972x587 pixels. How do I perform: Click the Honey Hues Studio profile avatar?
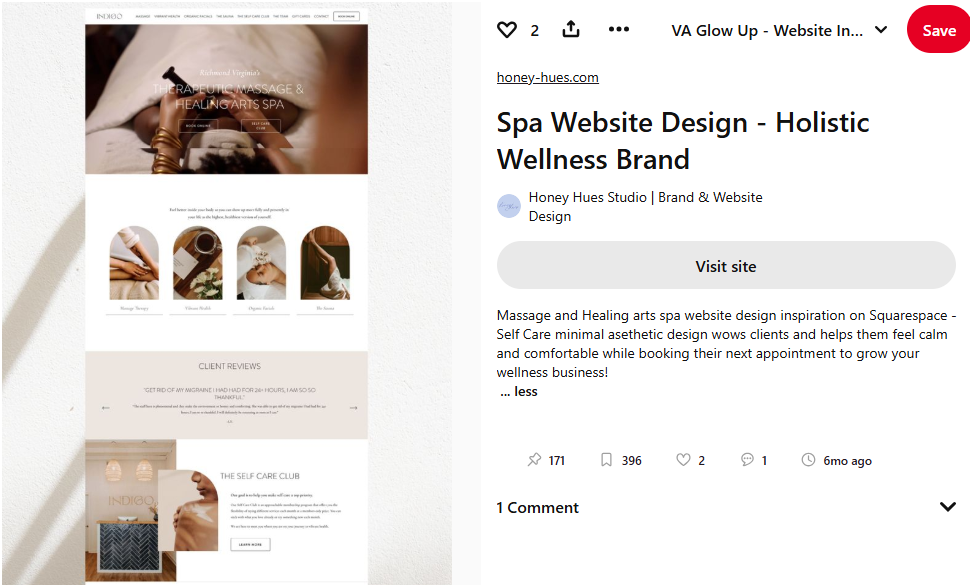pyautogui.click(x=509, y=206)
